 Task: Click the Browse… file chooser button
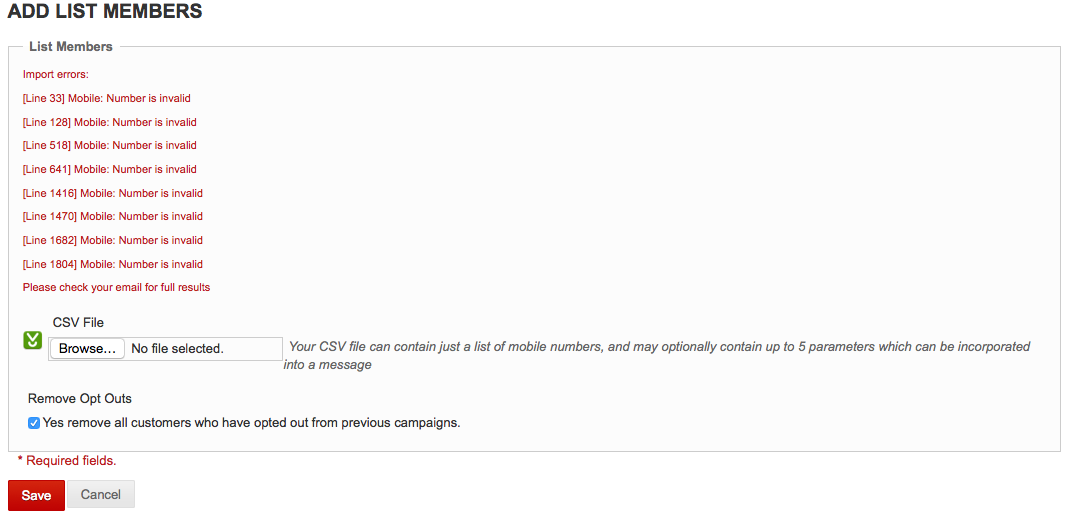pyautogui.click(x=87, y=349)
